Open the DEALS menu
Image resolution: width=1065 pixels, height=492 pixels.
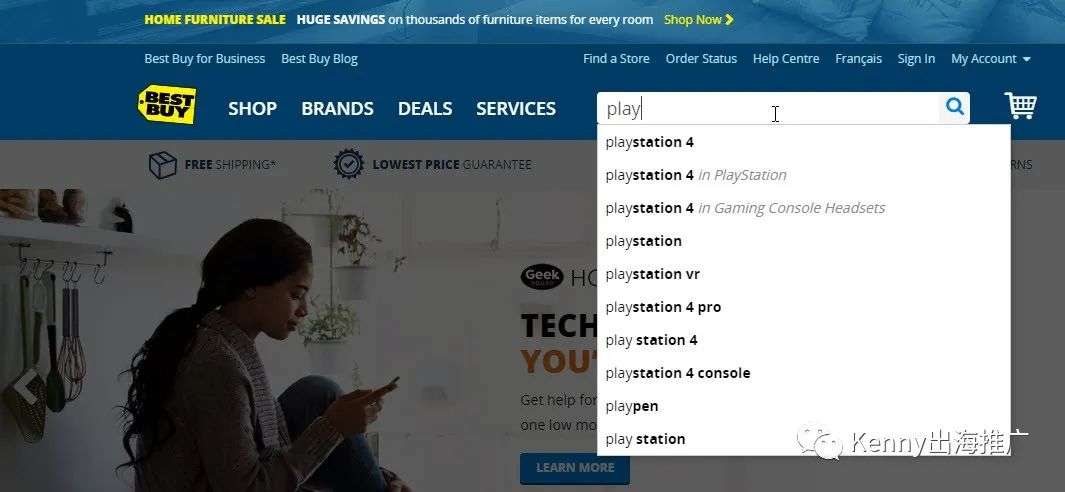pyautogui.click(x=425, y=109)
